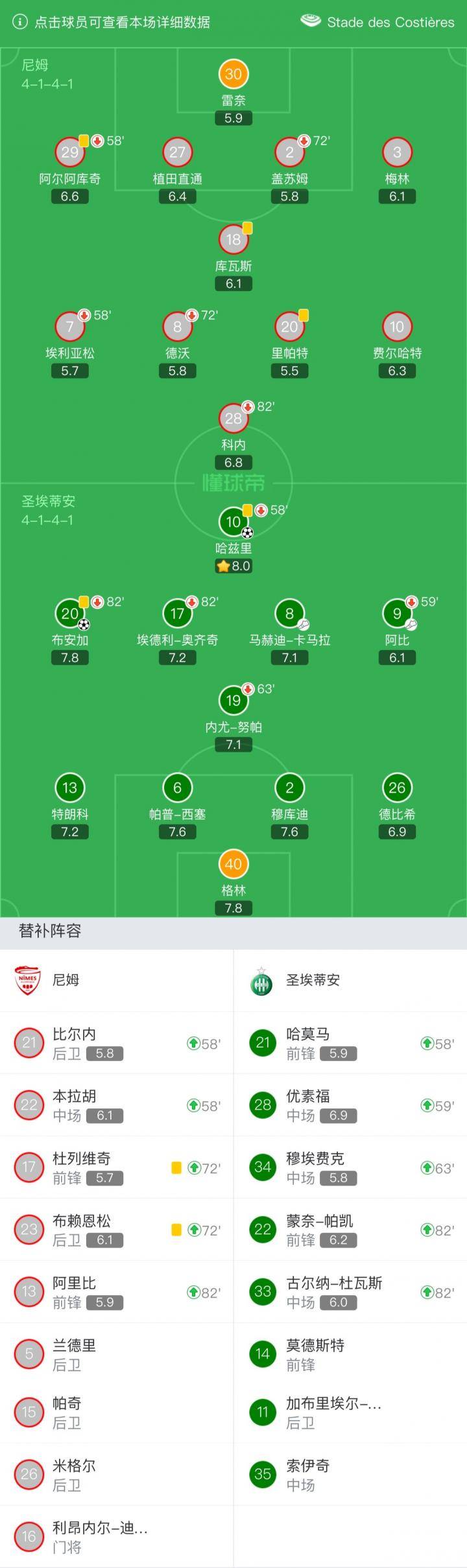Select 杜列维奇 substitute with yellow card

click(117, 1167)
